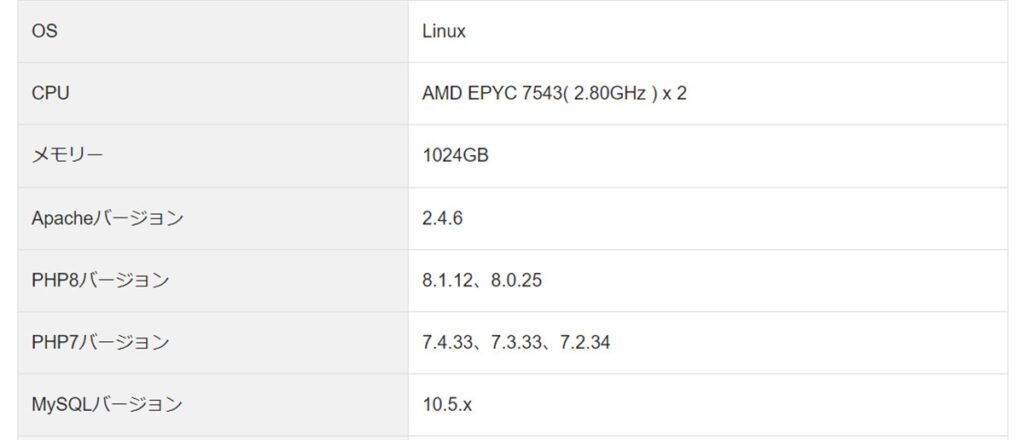This screenshot has width=1024, height=440.
Task: Select the 7.4.33 version text
Action: click(447, 342)
